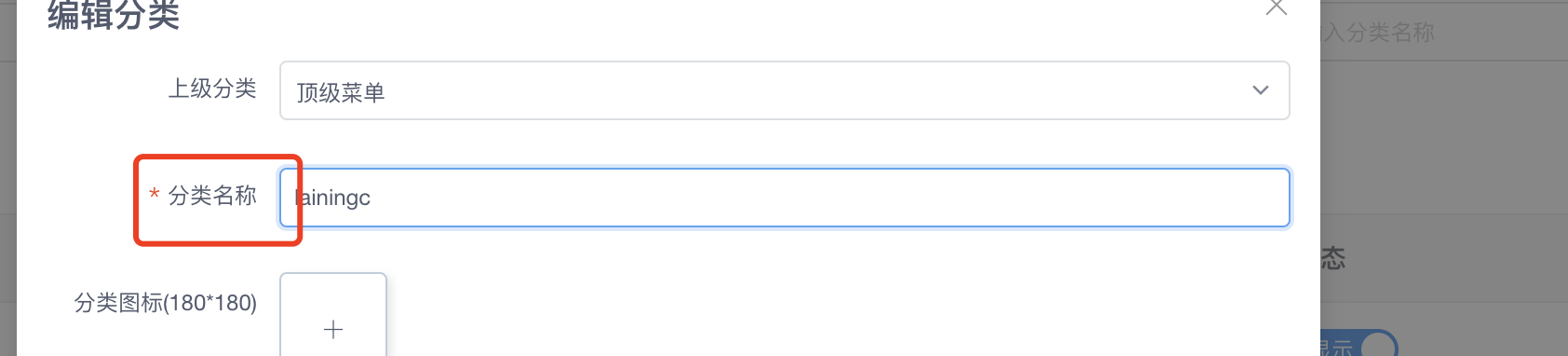Click empty middle area of 上级分类 select box
The image size is (1568, 356).
coord(784,90)
